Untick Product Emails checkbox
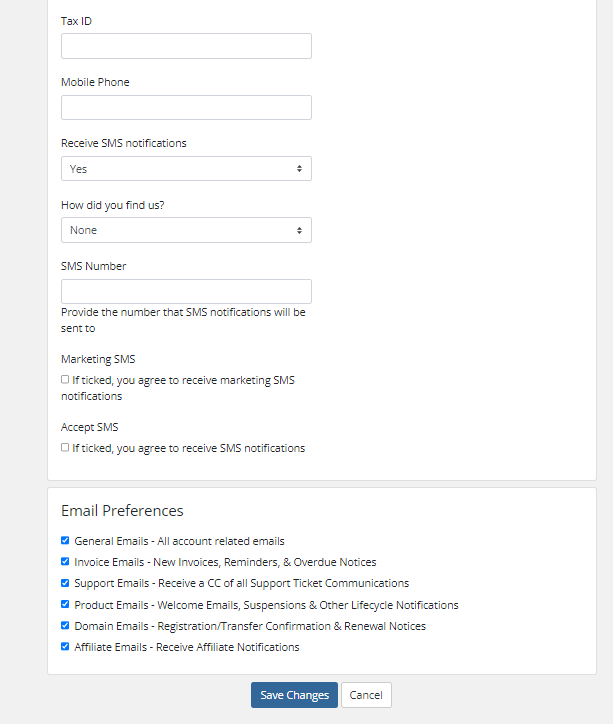This screenshot has height=724, width=613. [65, 604]
